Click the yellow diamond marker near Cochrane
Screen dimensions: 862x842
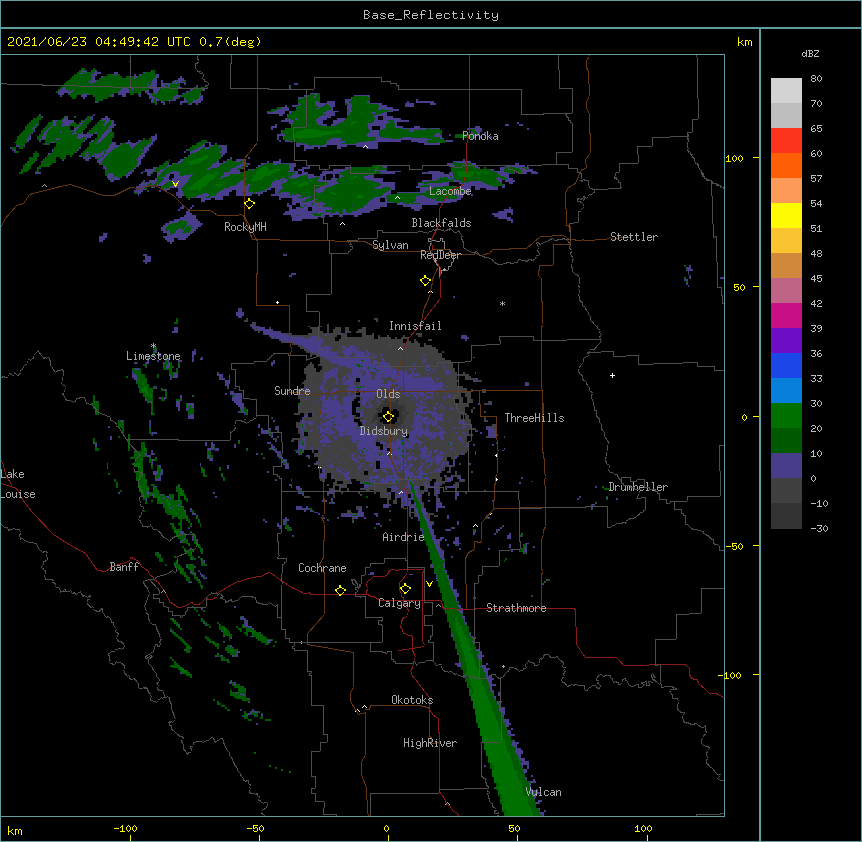pos(340,590)
